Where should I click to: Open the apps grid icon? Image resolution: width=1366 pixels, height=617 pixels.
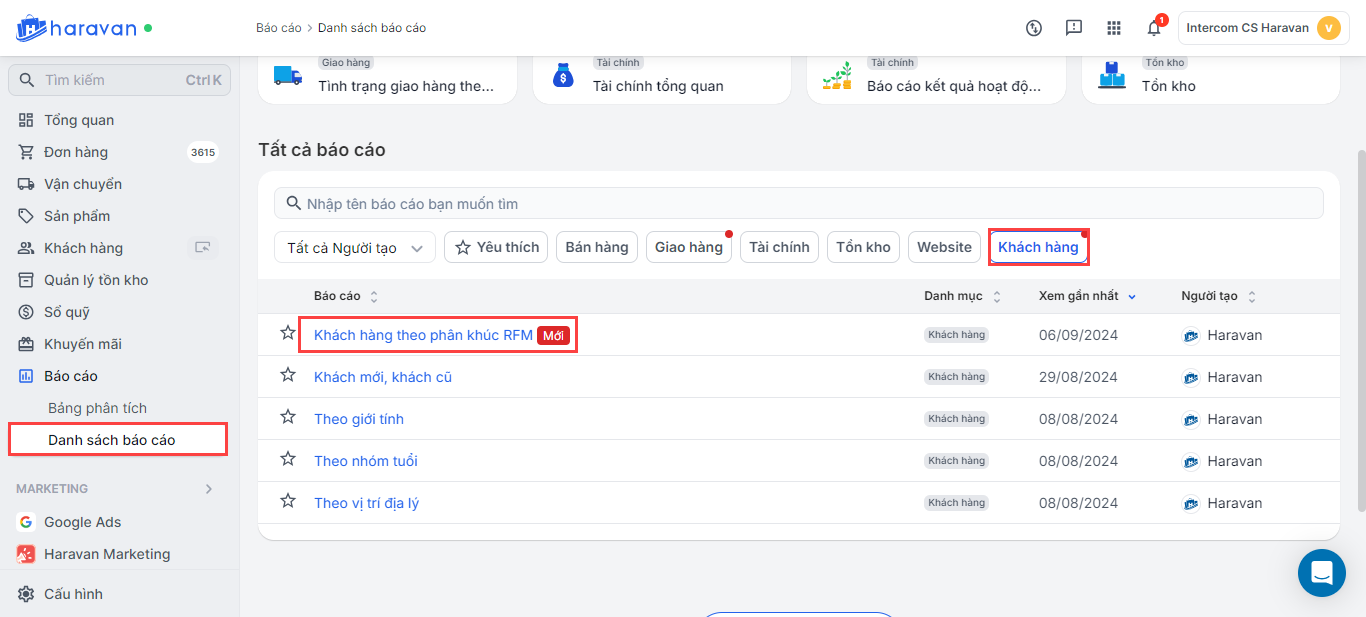coord(1114,28)
